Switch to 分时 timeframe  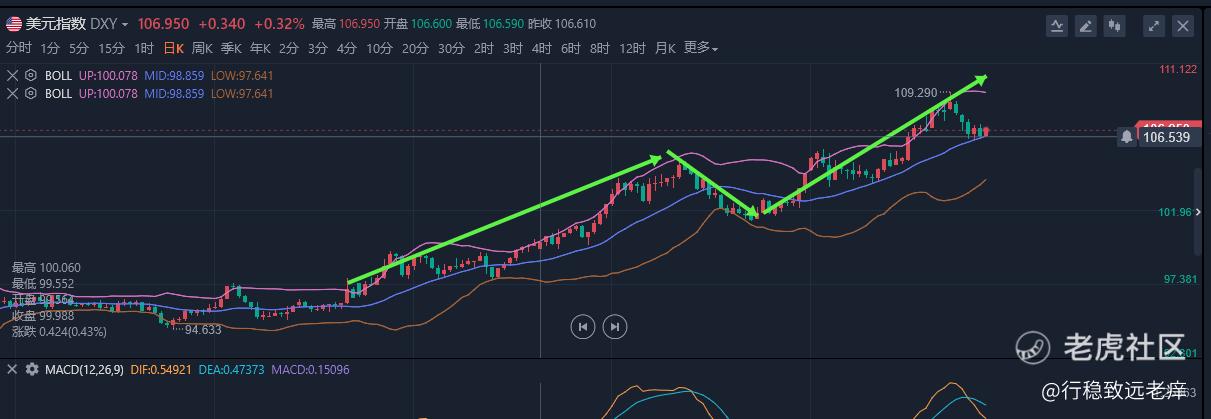pyautogui.click(x=19, y=47)
